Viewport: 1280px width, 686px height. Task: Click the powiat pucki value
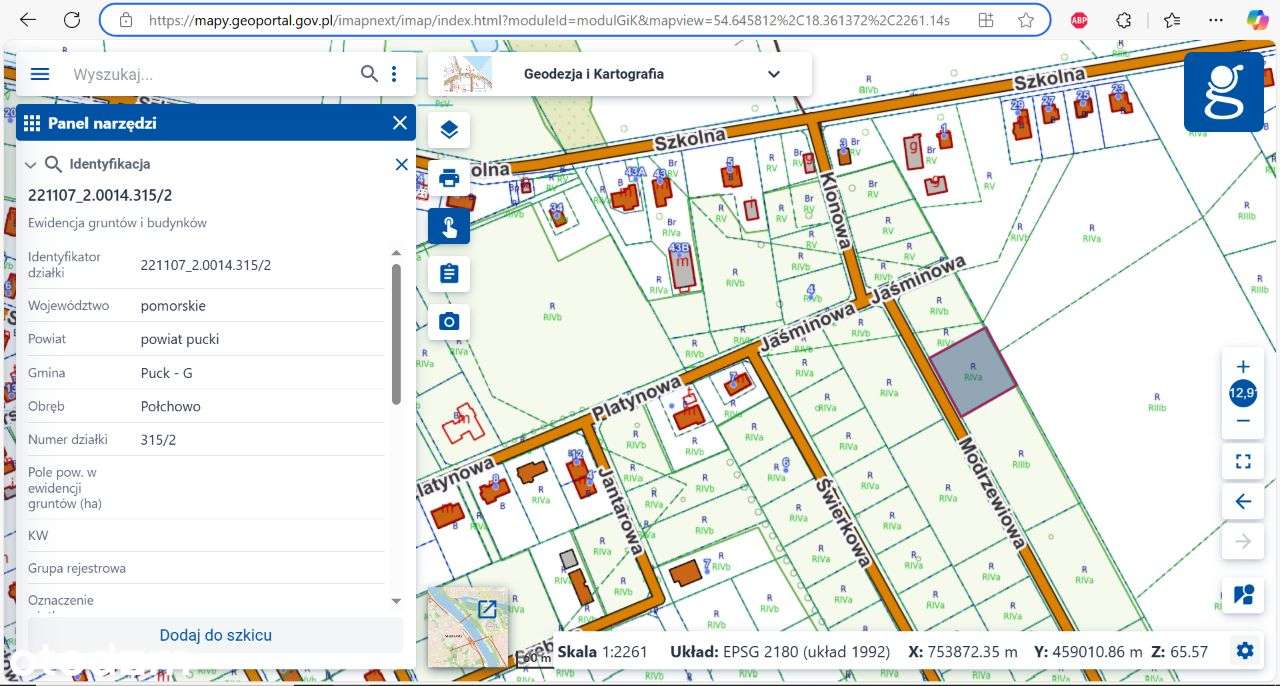click(x=180, y=339)
